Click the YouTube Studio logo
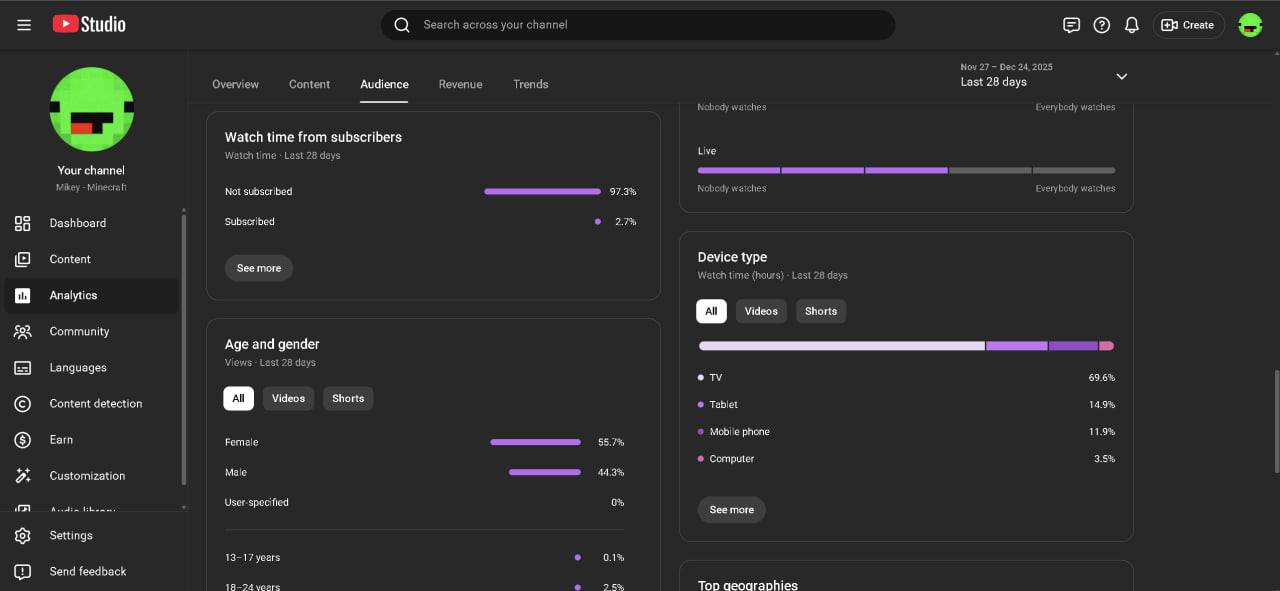1280x591 pixels. pyautogui.click(x=89, y=24)
